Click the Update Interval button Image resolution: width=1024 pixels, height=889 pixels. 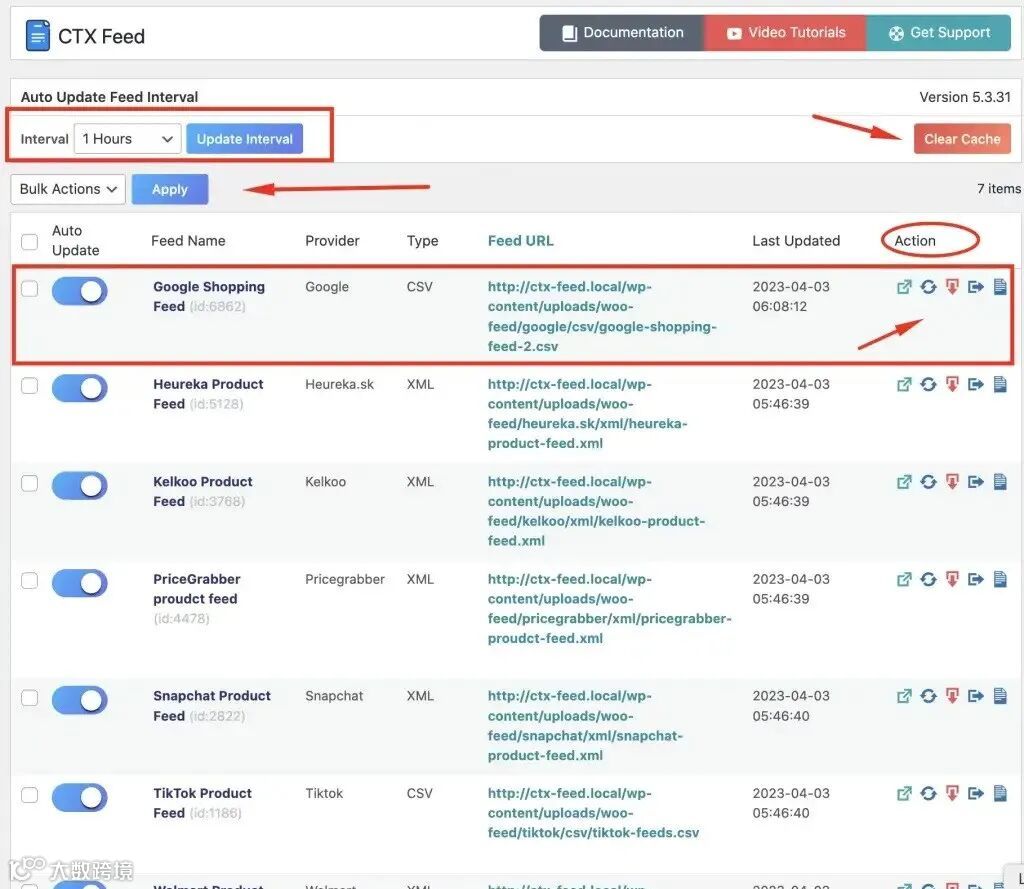click(245, 139)
